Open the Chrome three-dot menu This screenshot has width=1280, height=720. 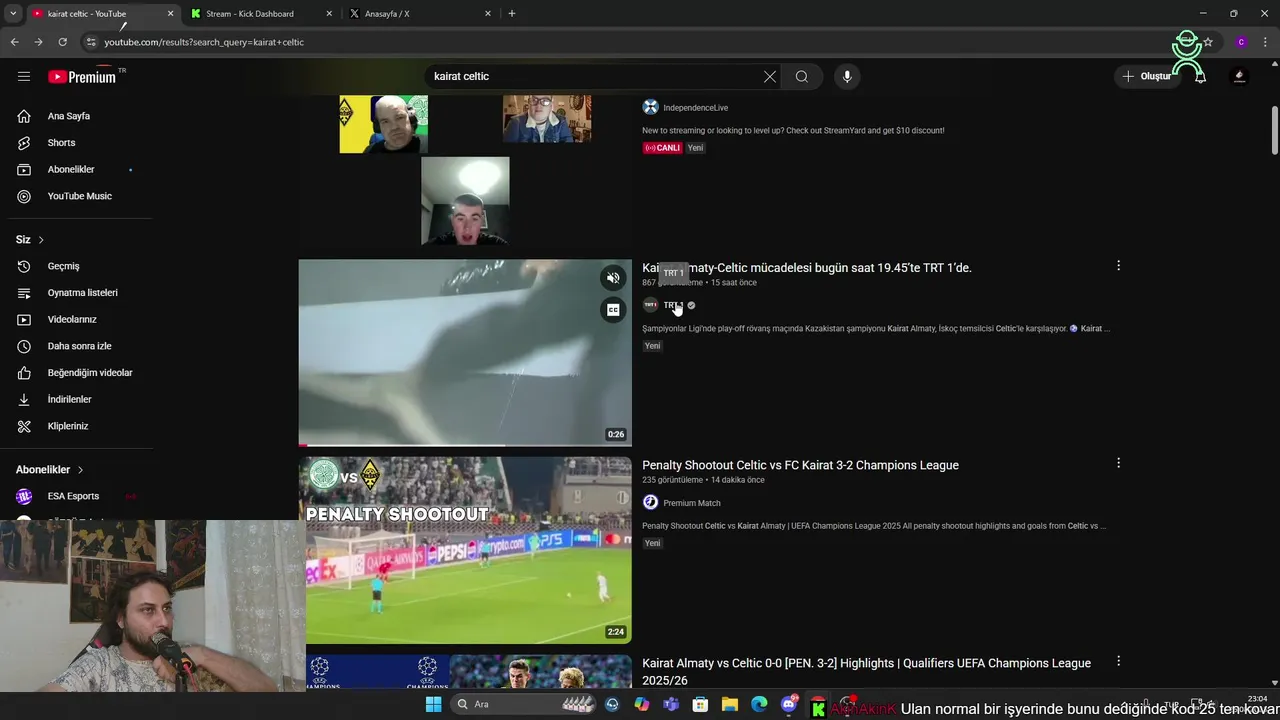click(x=1266, y=42)
